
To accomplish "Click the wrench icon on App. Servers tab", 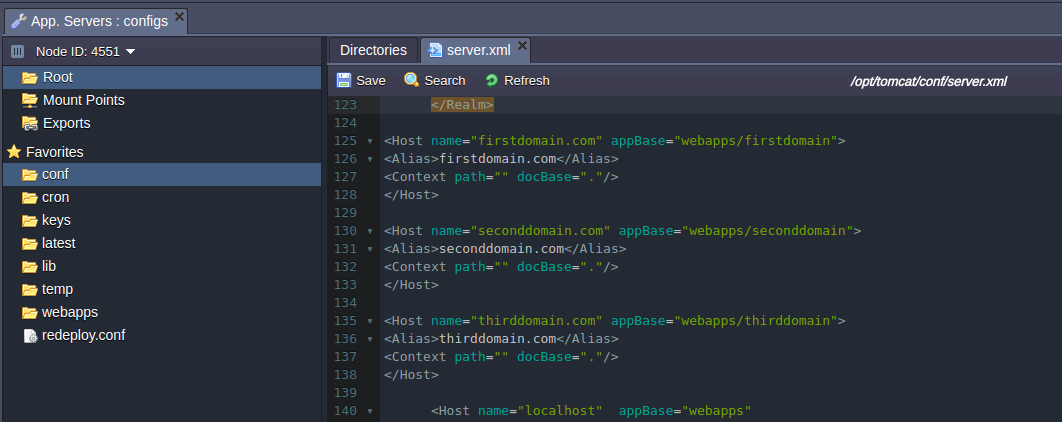I will click(20, 21).
